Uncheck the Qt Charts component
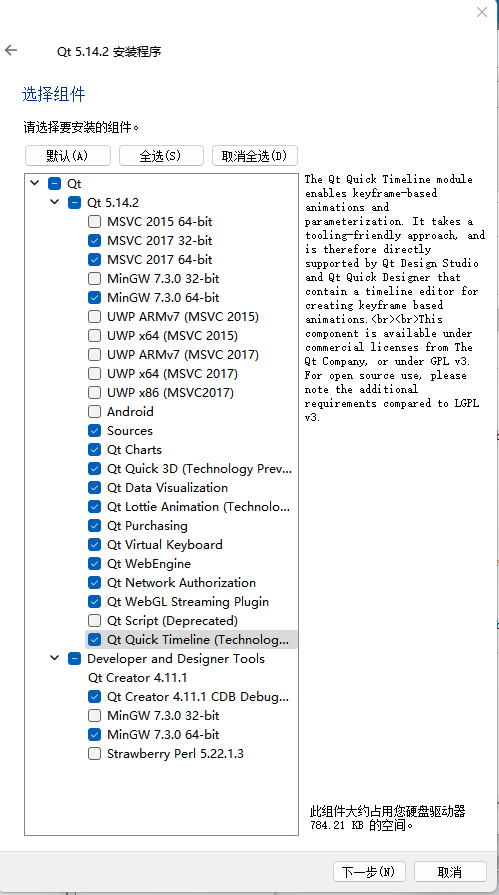This screenshot has height=895, width=499. pos(94,449)
